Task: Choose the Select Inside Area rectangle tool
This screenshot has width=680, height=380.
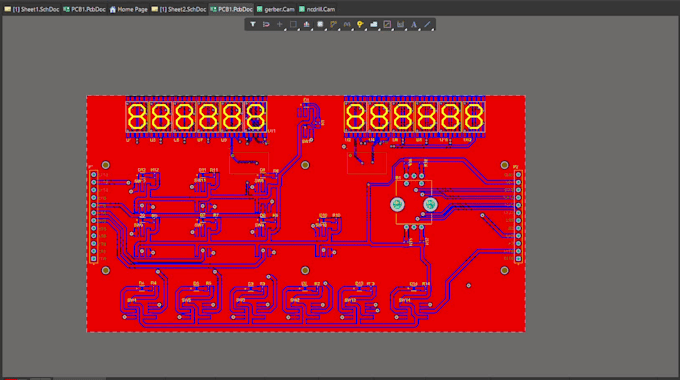Action: click(x=293, y=24)
